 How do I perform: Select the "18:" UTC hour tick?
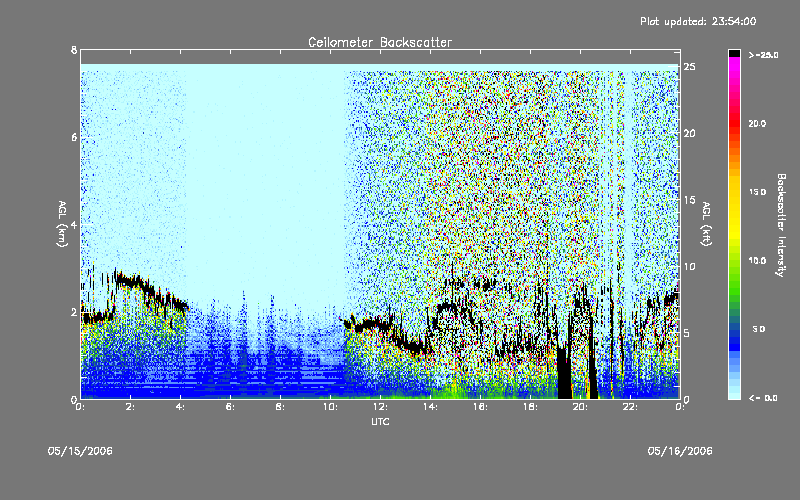(x=531, y=407)
